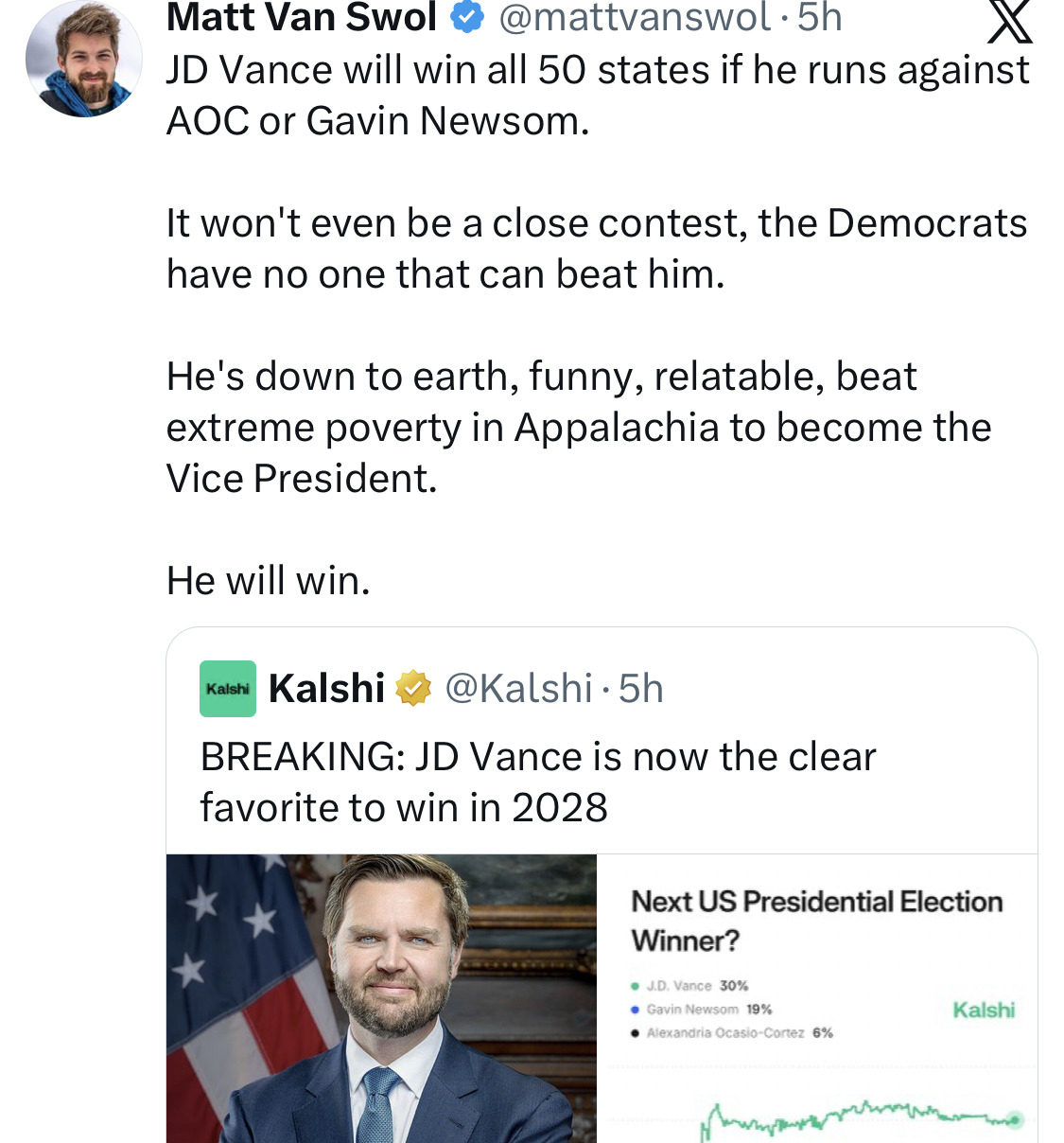Click Kalshi's gold verified badge
The height and width of the screenshot is (1143, 1064).
413,689
